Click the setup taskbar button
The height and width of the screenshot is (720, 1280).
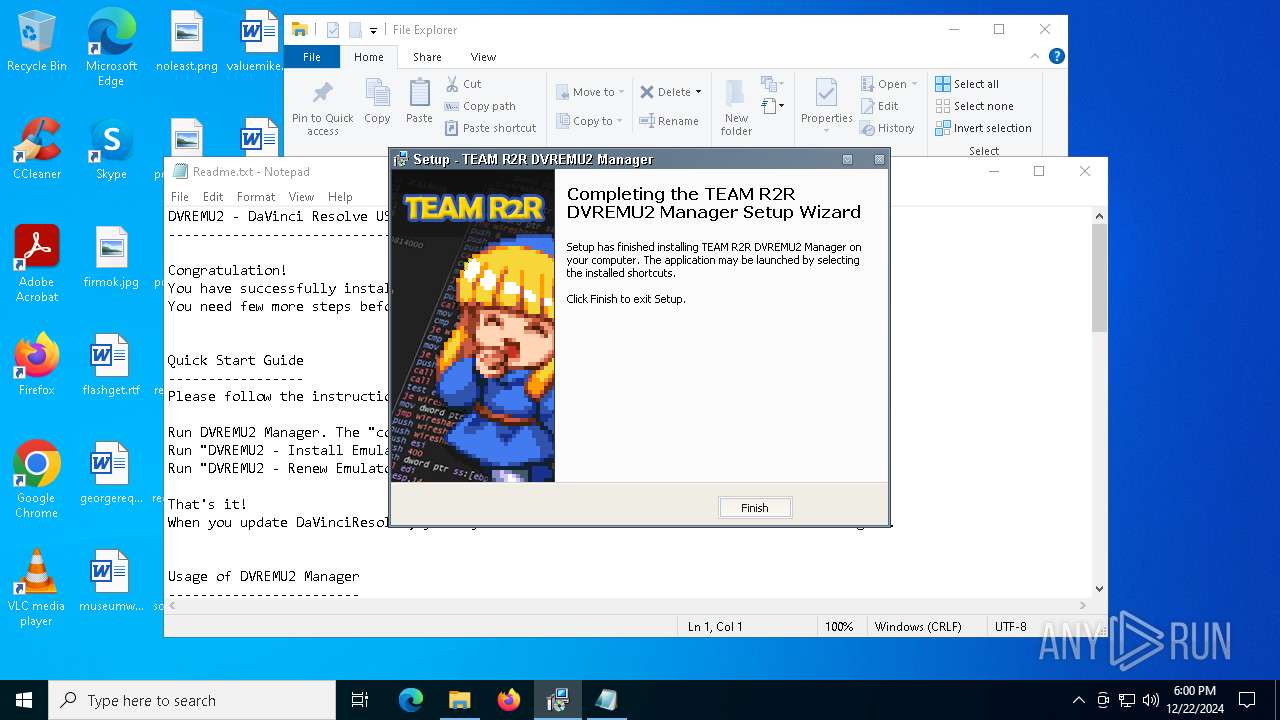coord(557,700)
